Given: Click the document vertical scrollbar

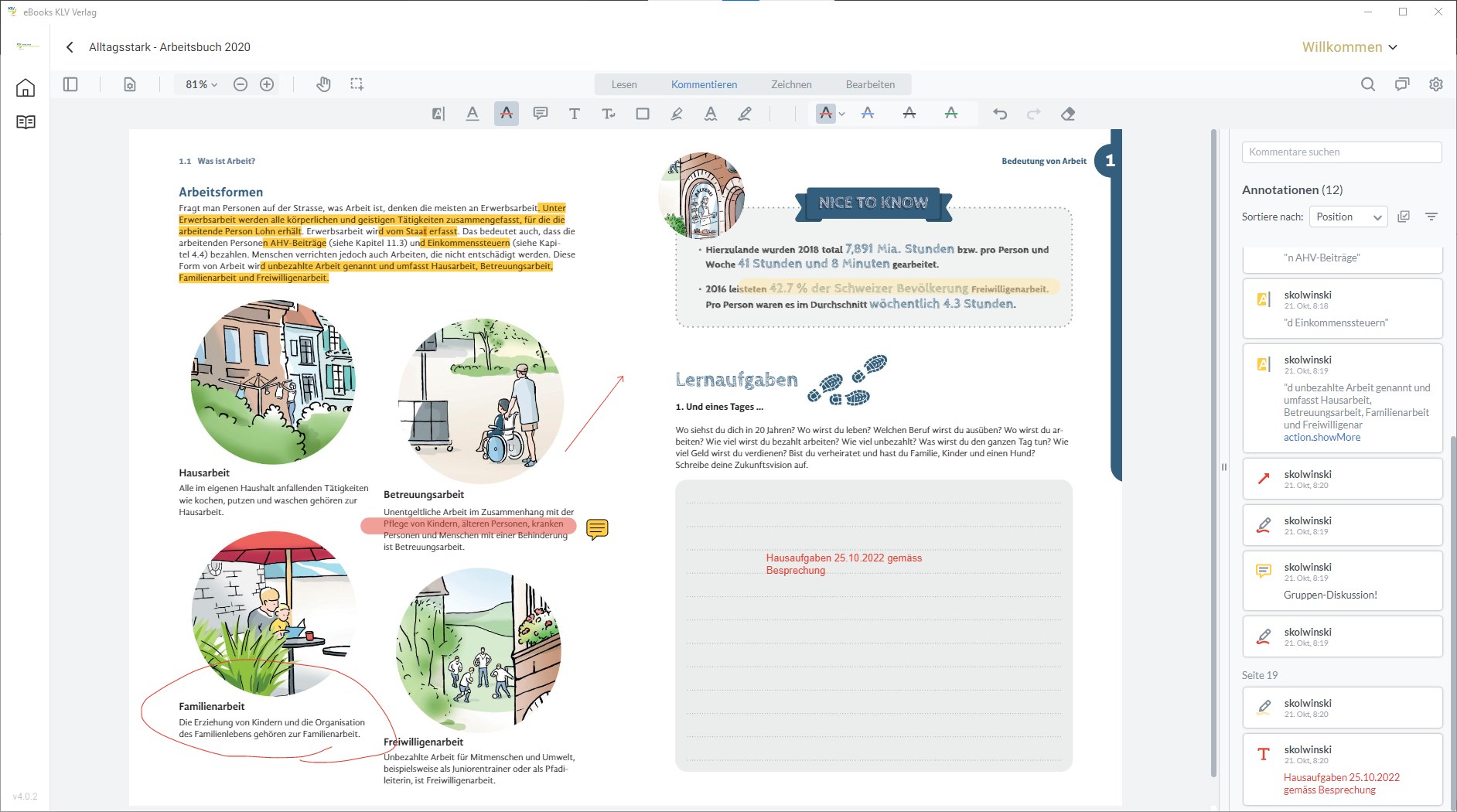Looking at the screenshot, I should (x=1213, y=453).
